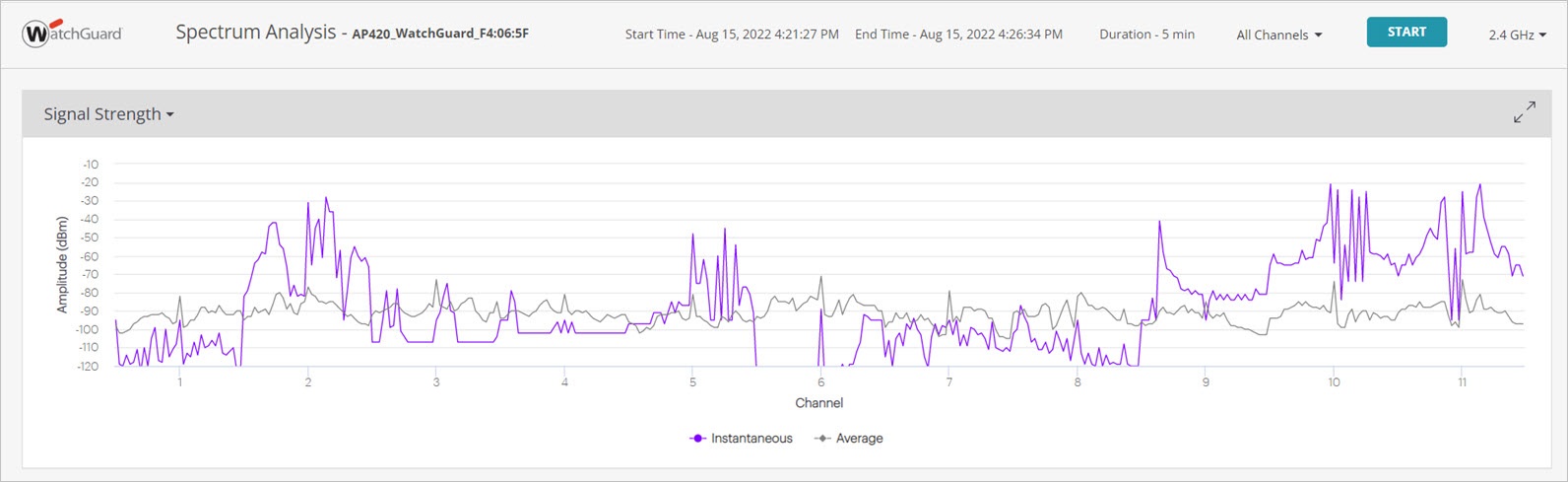This screenshot has width=1568, height=482.
Task: Click the Start Time timestamp text
Action: tap(732, 34)
